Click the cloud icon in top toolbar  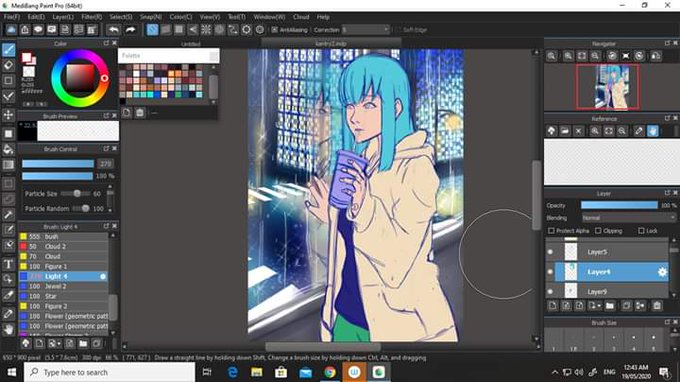(11, 29)
